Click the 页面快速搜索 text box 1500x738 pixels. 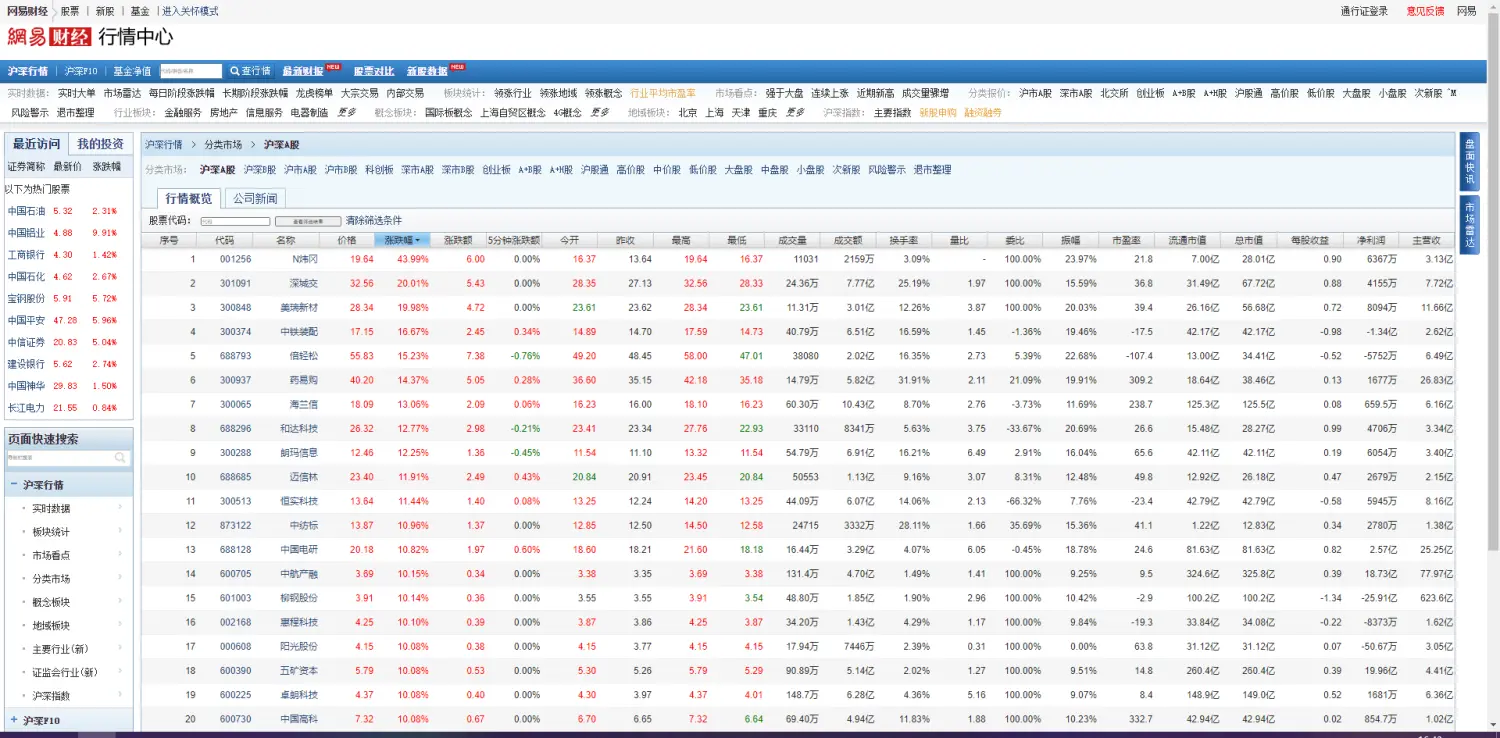[60, 458]
